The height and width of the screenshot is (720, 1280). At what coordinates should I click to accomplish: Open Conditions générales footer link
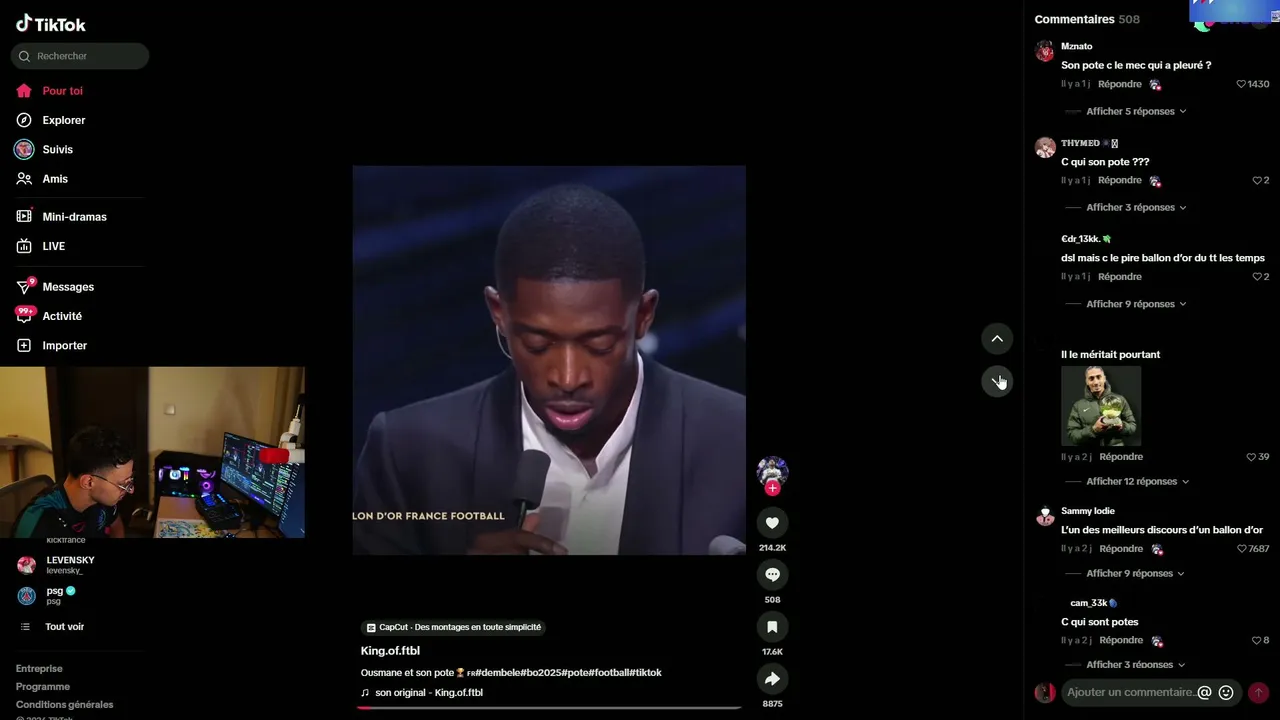coord(65,705)
